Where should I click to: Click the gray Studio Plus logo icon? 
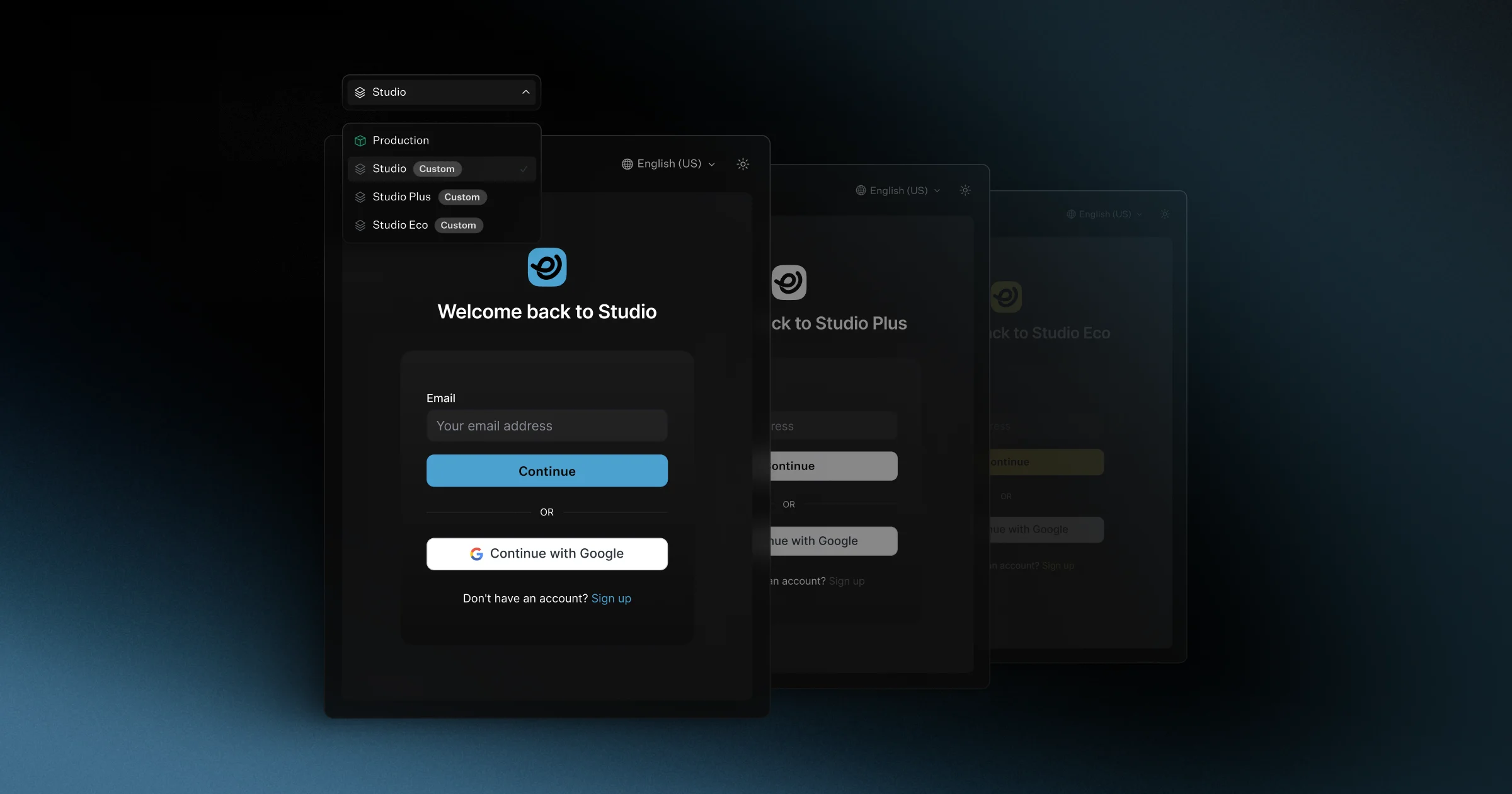[x=789, y=282]
